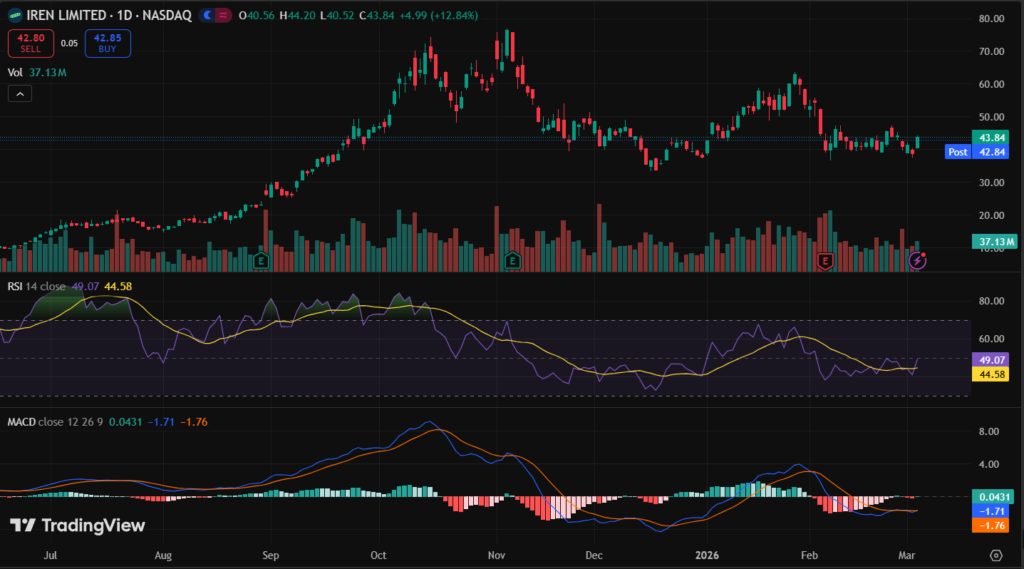This screenshot has height=569, width=1024.
Task: Click the purple 49.07 RSI value tag
Action: click(992, 359)
